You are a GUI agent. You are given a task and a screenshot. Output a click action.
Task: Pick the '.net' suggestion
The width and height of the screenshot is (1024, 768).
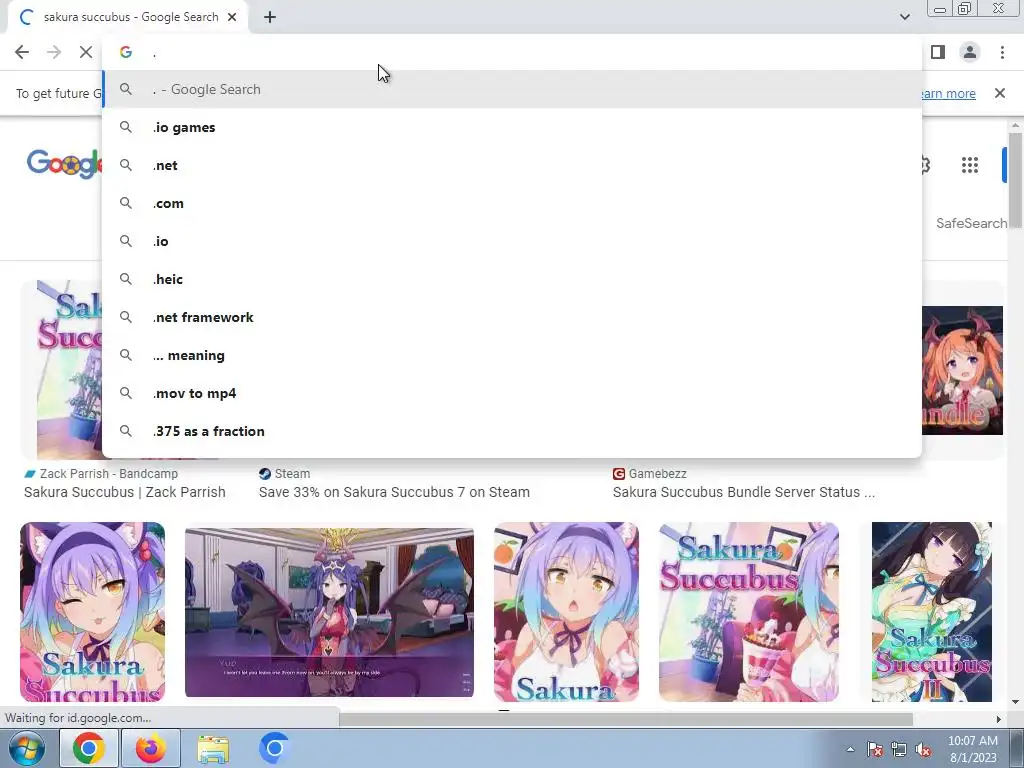tap(512, 165)
